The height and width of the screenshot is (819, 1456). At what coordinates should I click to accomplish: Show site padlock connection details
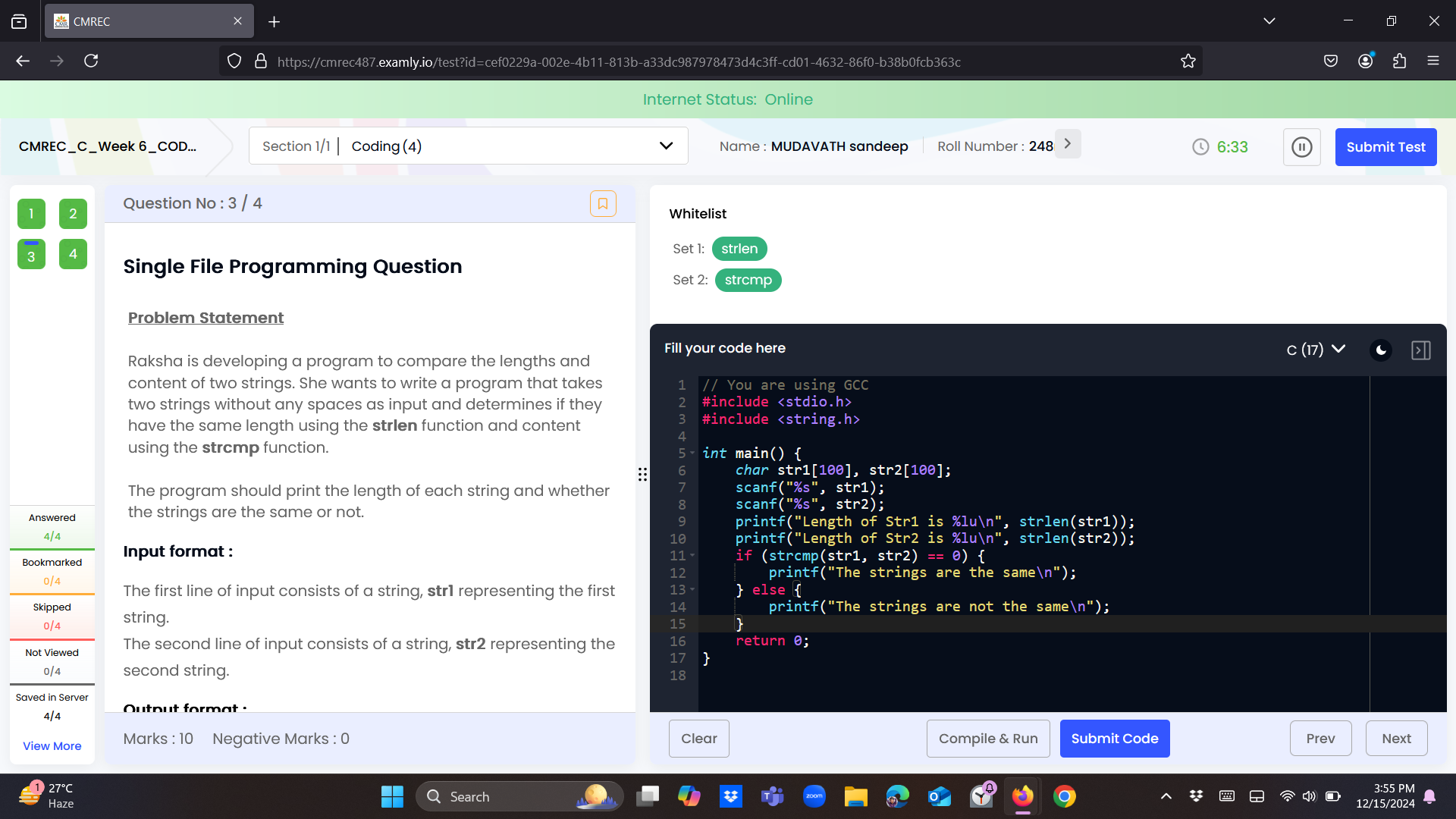[x=261, y=61]
